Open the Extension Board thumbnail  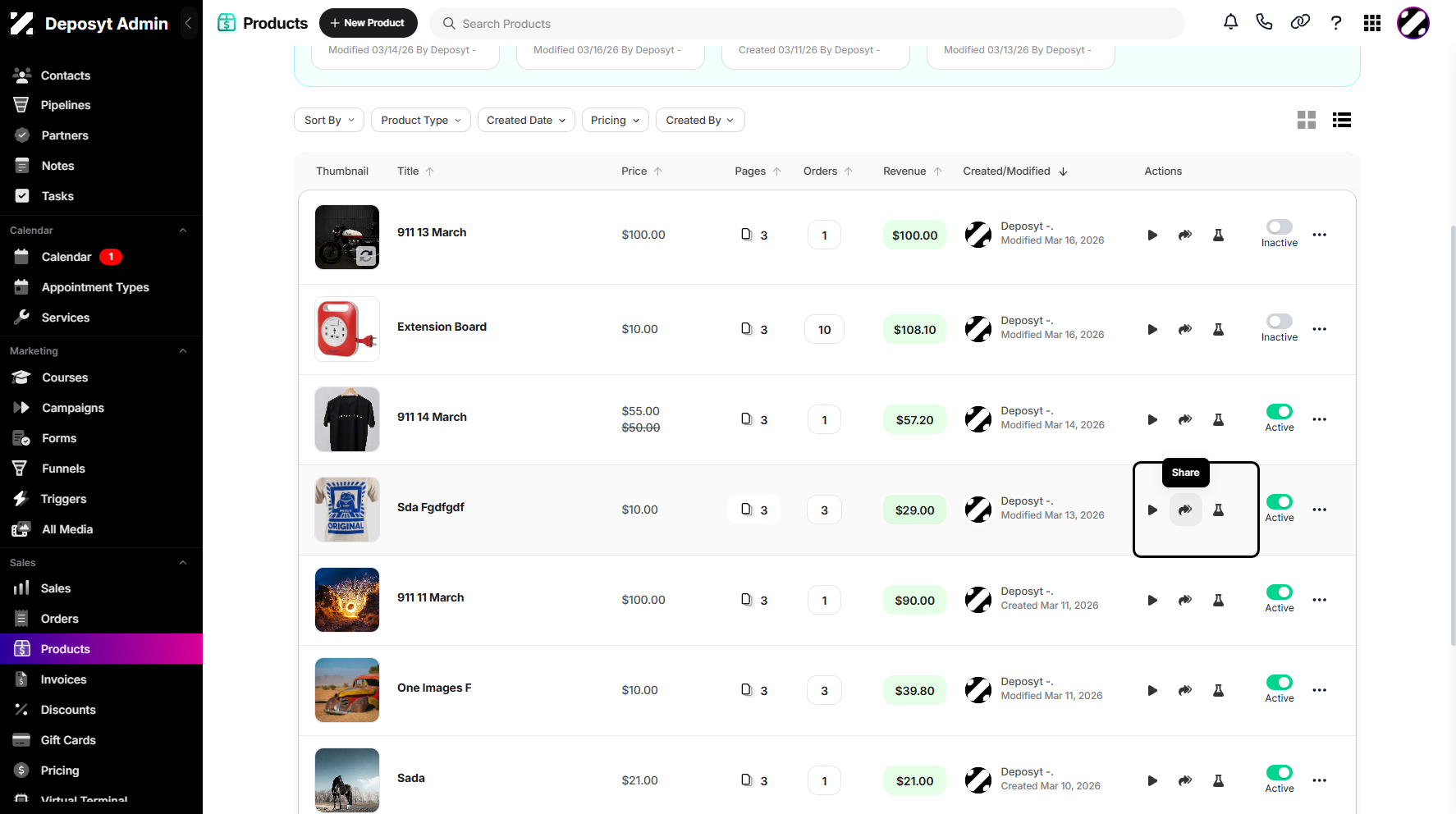click(x=347, y=329)
